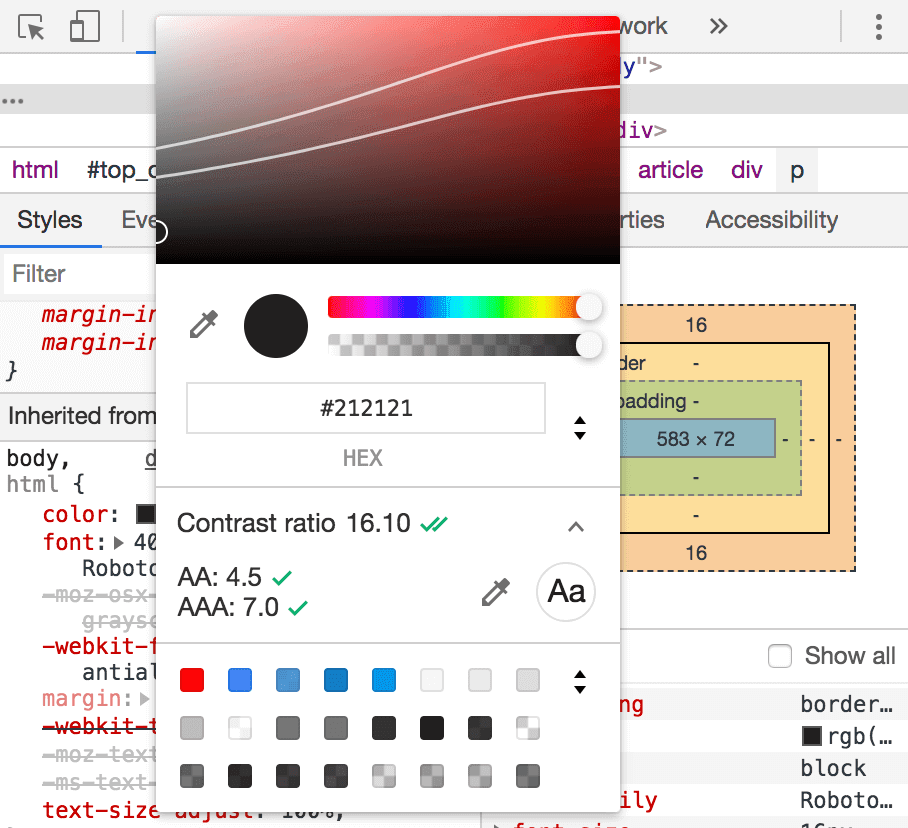Click the hue slider handle

589,307
